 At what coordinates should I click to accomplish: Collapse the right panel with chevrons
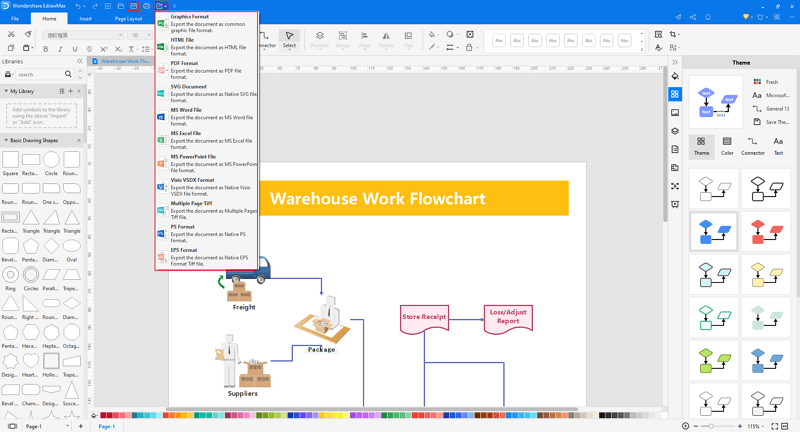(675, 62)
